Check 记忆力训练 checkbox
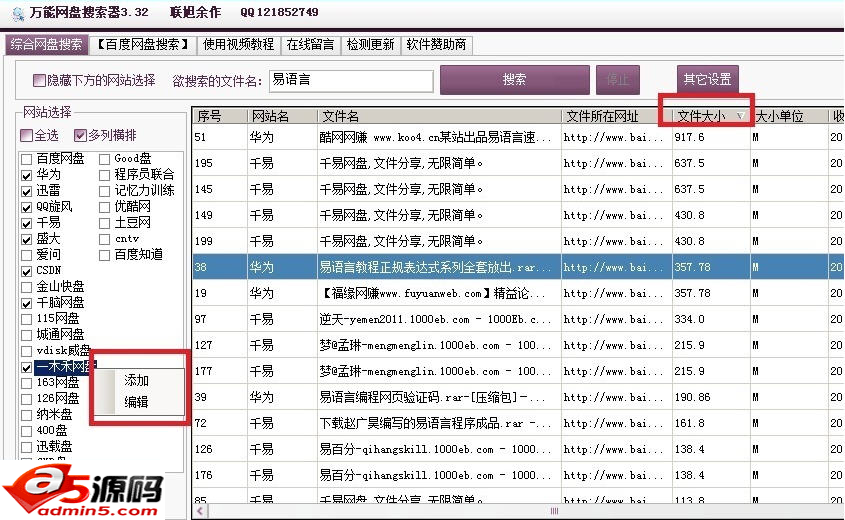845x520 pixels. (105, 191)
